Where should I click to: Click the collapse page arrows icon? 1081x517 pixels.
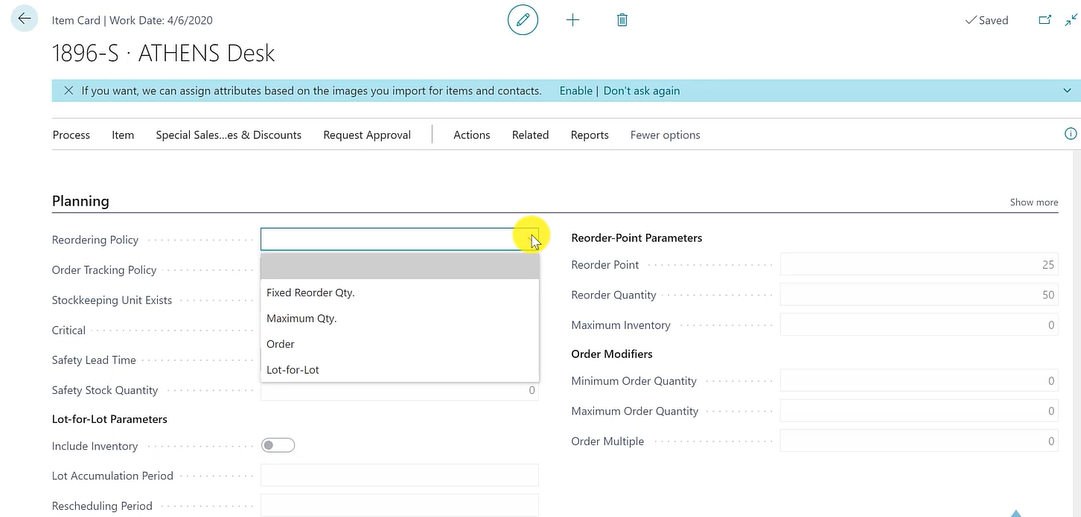1071,20
